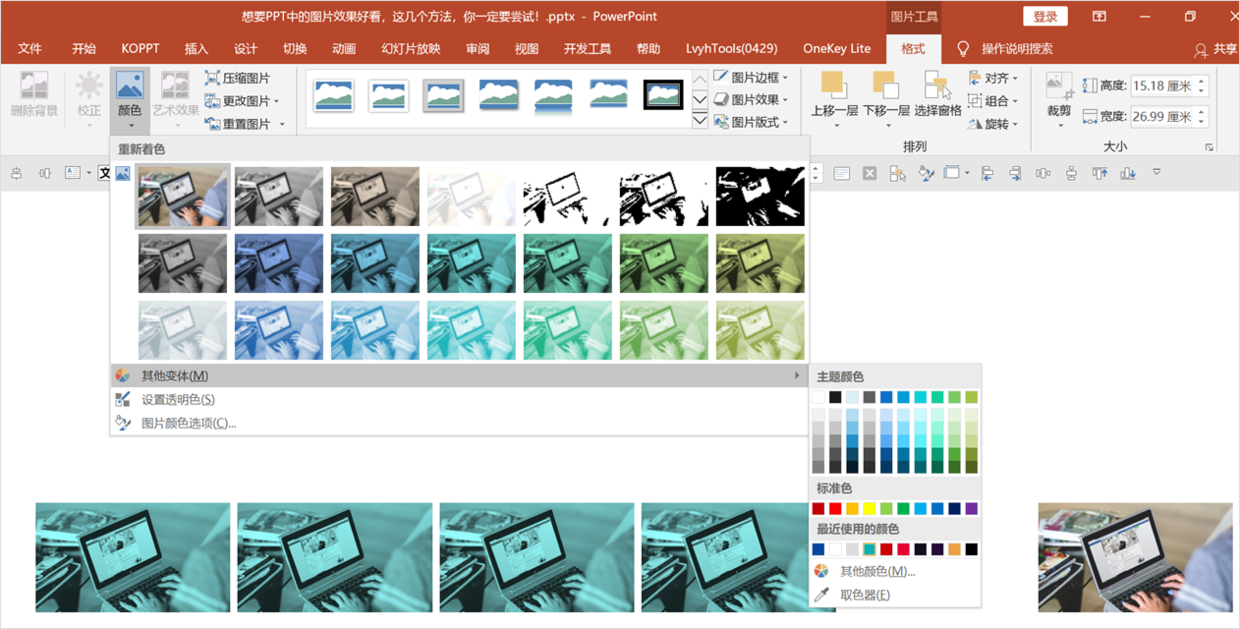This screenshot has width=1240, height=629.
Task: Pick the purple standard color swatch
Action: [971, 509]
